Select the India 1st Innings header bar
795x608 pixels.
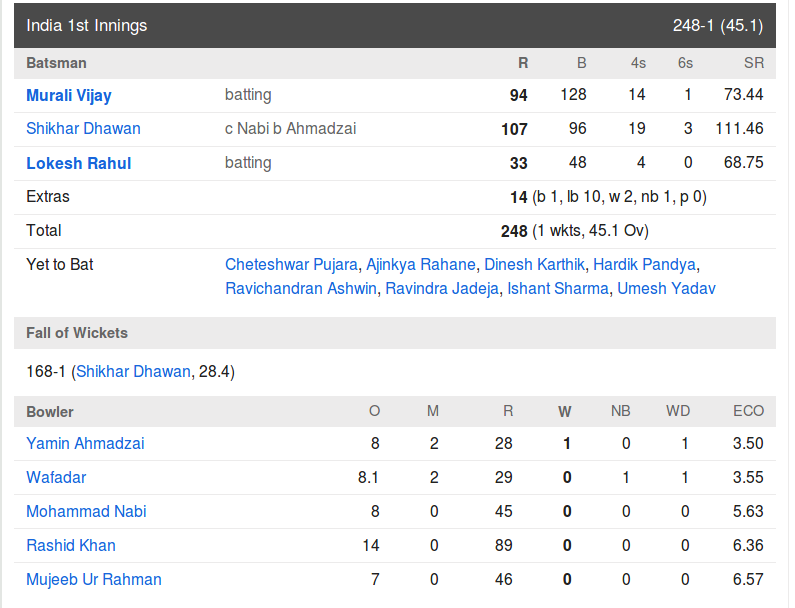point(395,25)
